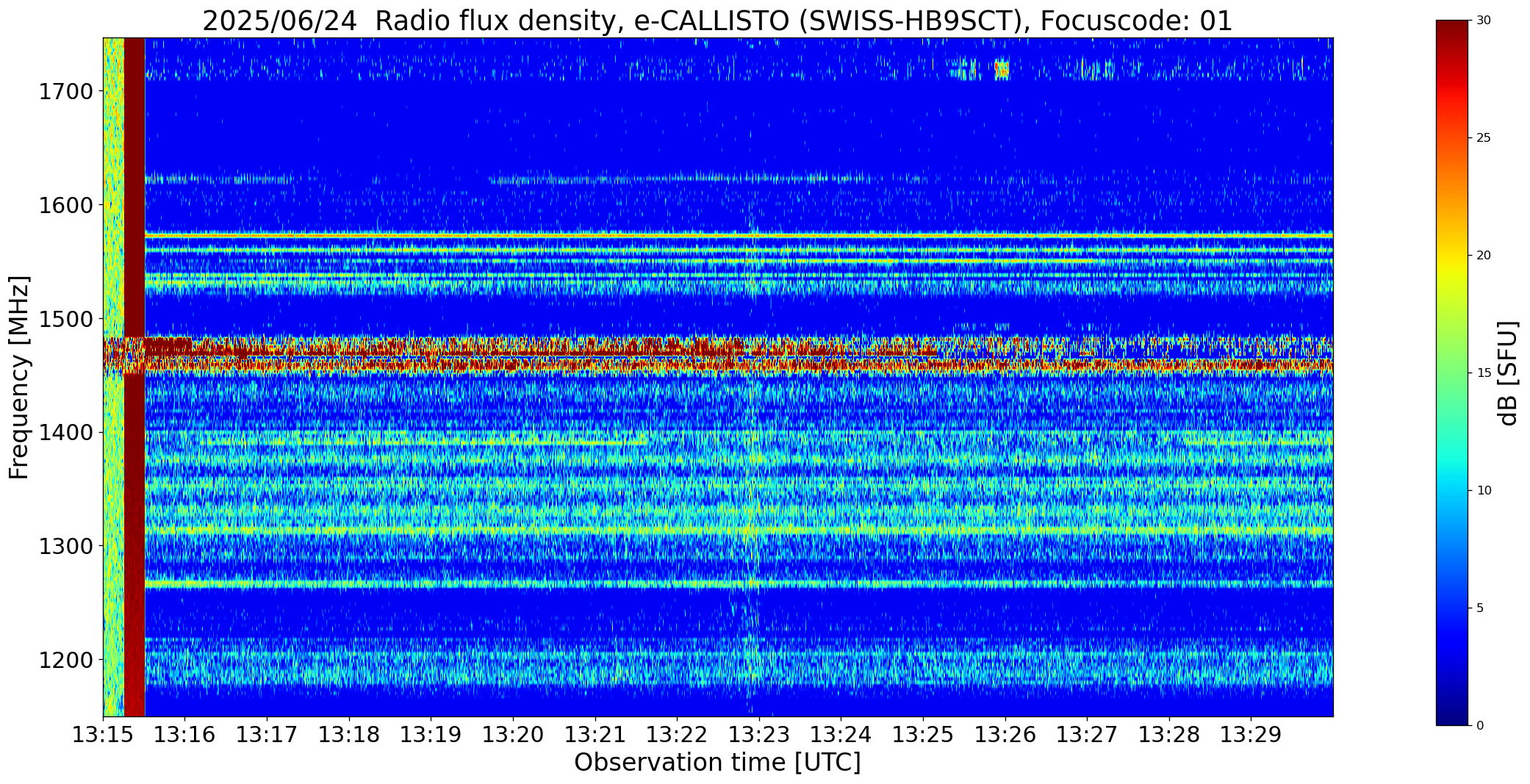Click the orange burst near 1715 MHz at 13:26

point(1002,70)
